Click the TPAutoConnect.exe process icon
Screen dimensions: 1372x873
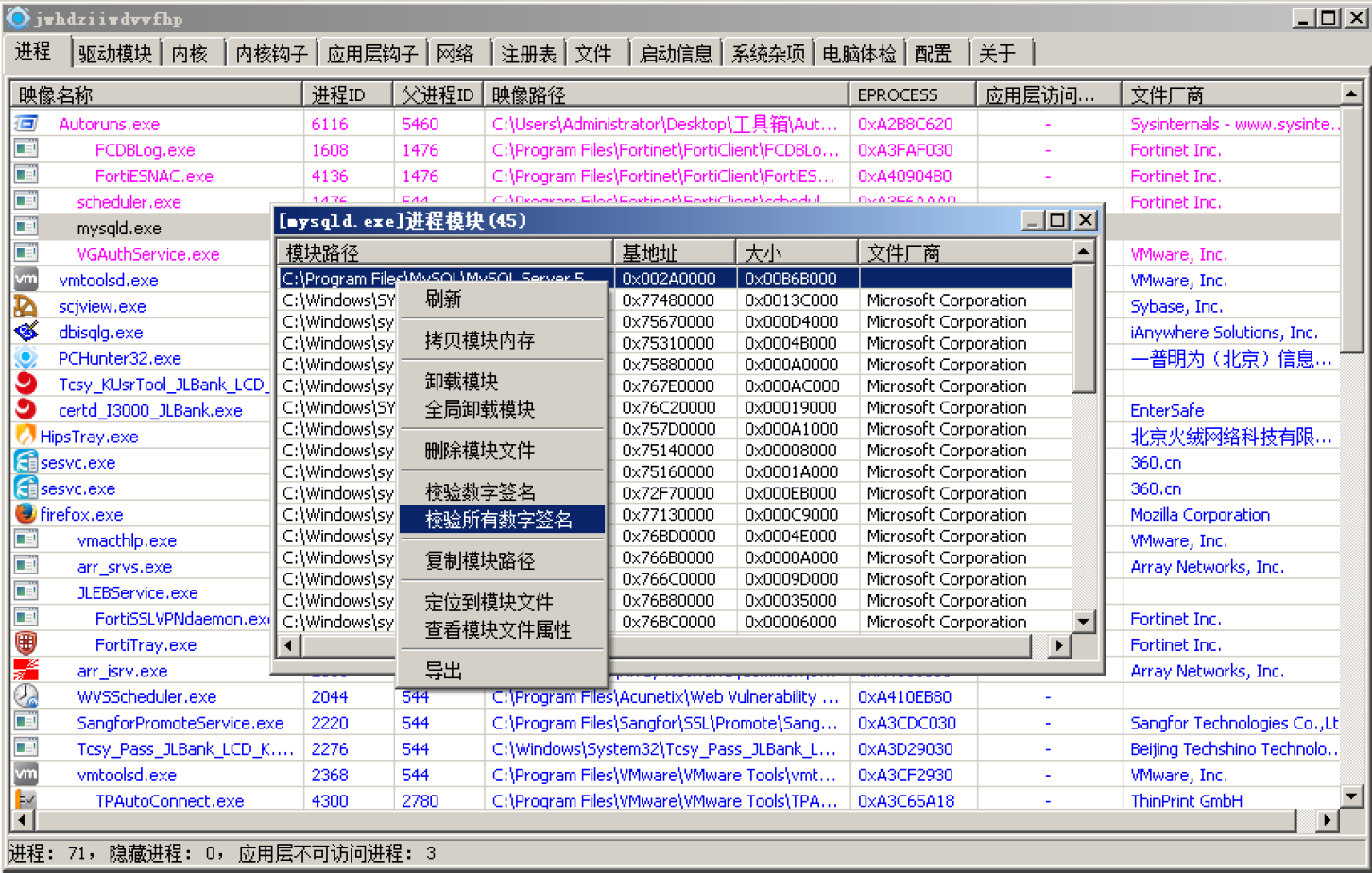26,800
